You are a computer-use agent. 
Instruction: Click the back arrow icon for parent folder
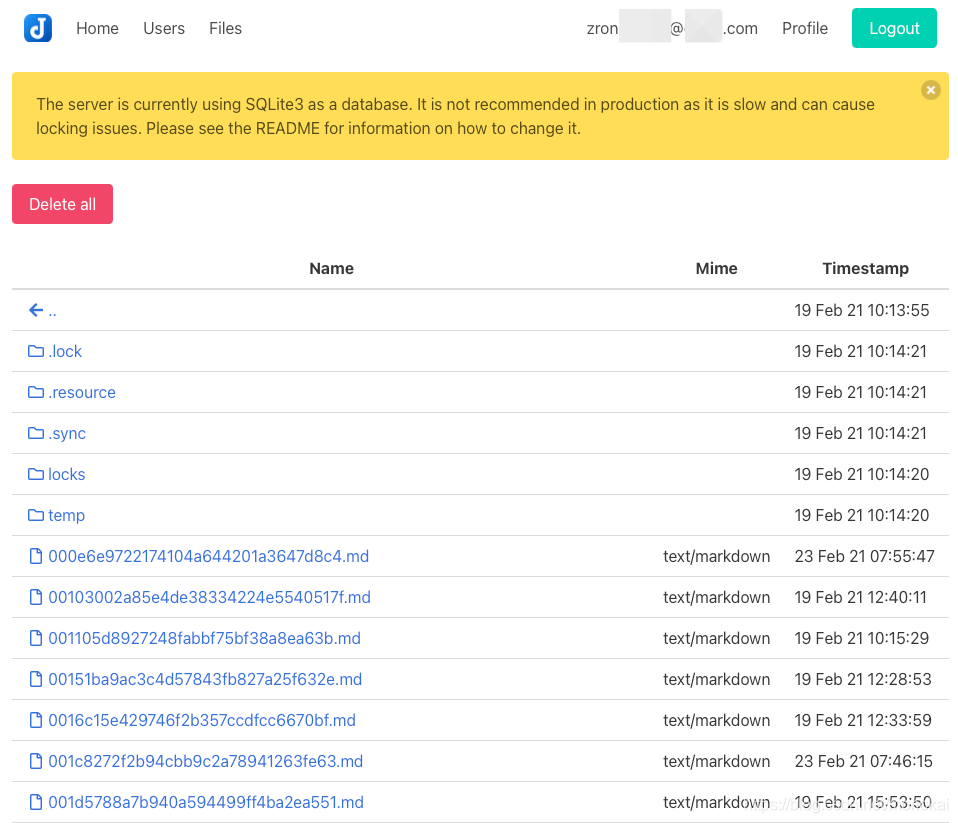tap(36, 310)
